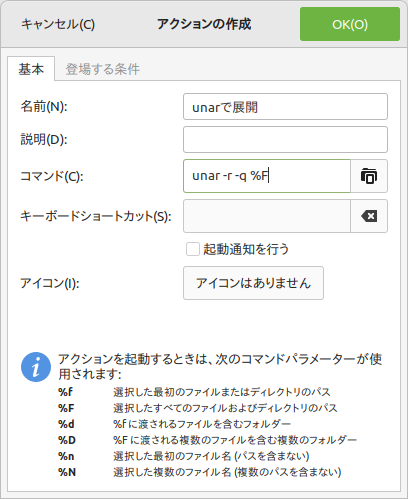Cancel via the キャンセル(C) button

[x=58, y=24]
